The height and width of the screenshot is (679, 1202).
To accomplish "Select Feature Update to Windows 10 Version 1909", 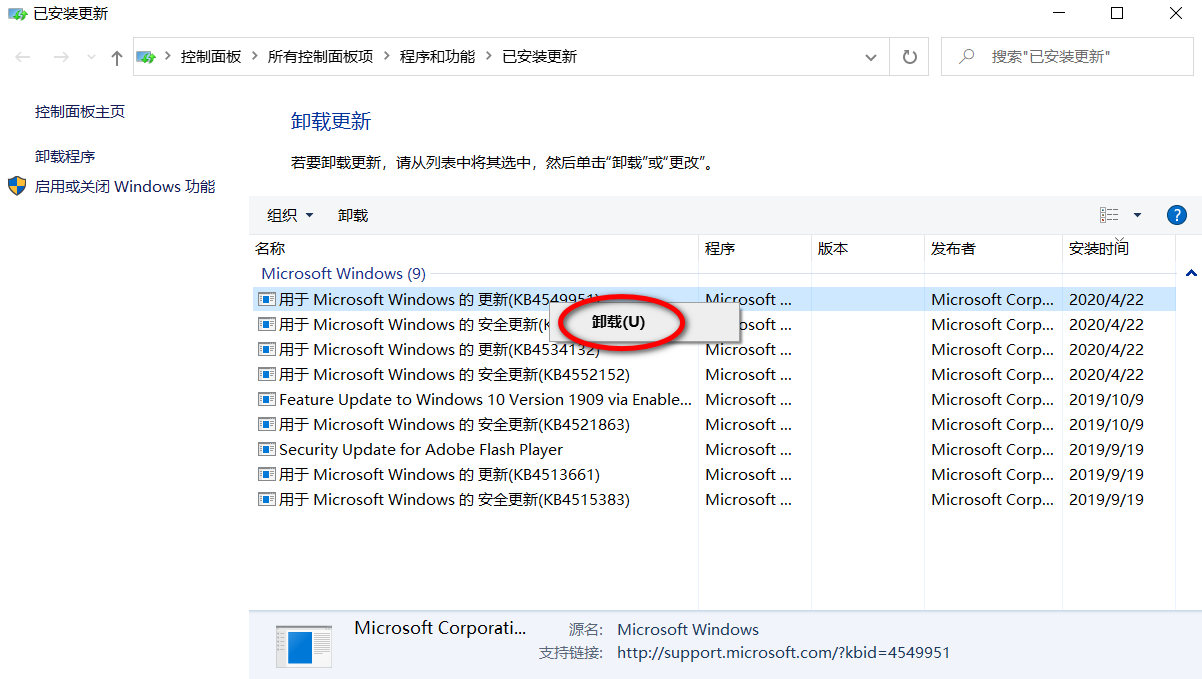I will tap(713, 399).
